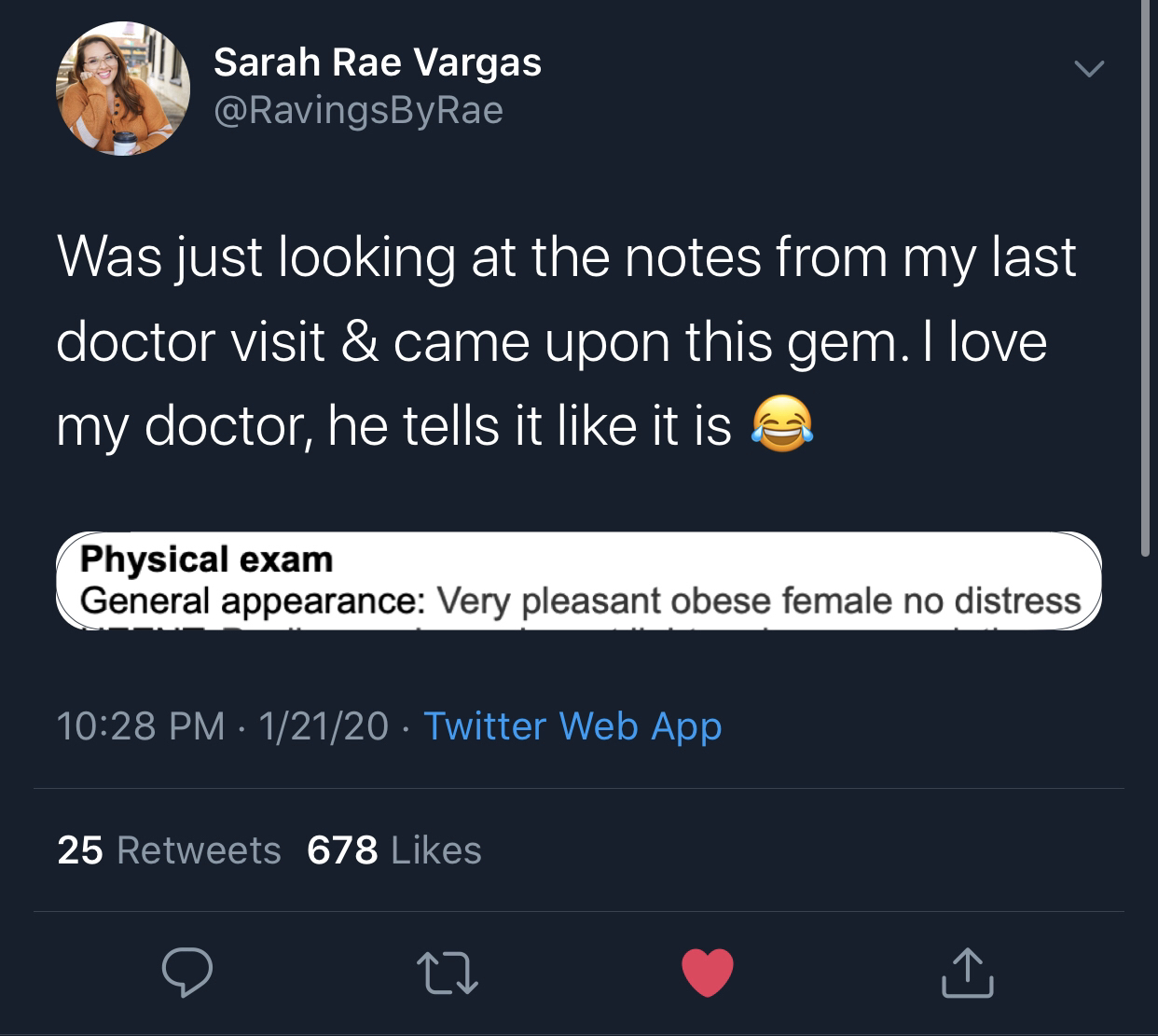Viewport: 1158px width, 1036px height.
Task: Click the crying-laughing emoji in tweet
Action: coord(781,425)
